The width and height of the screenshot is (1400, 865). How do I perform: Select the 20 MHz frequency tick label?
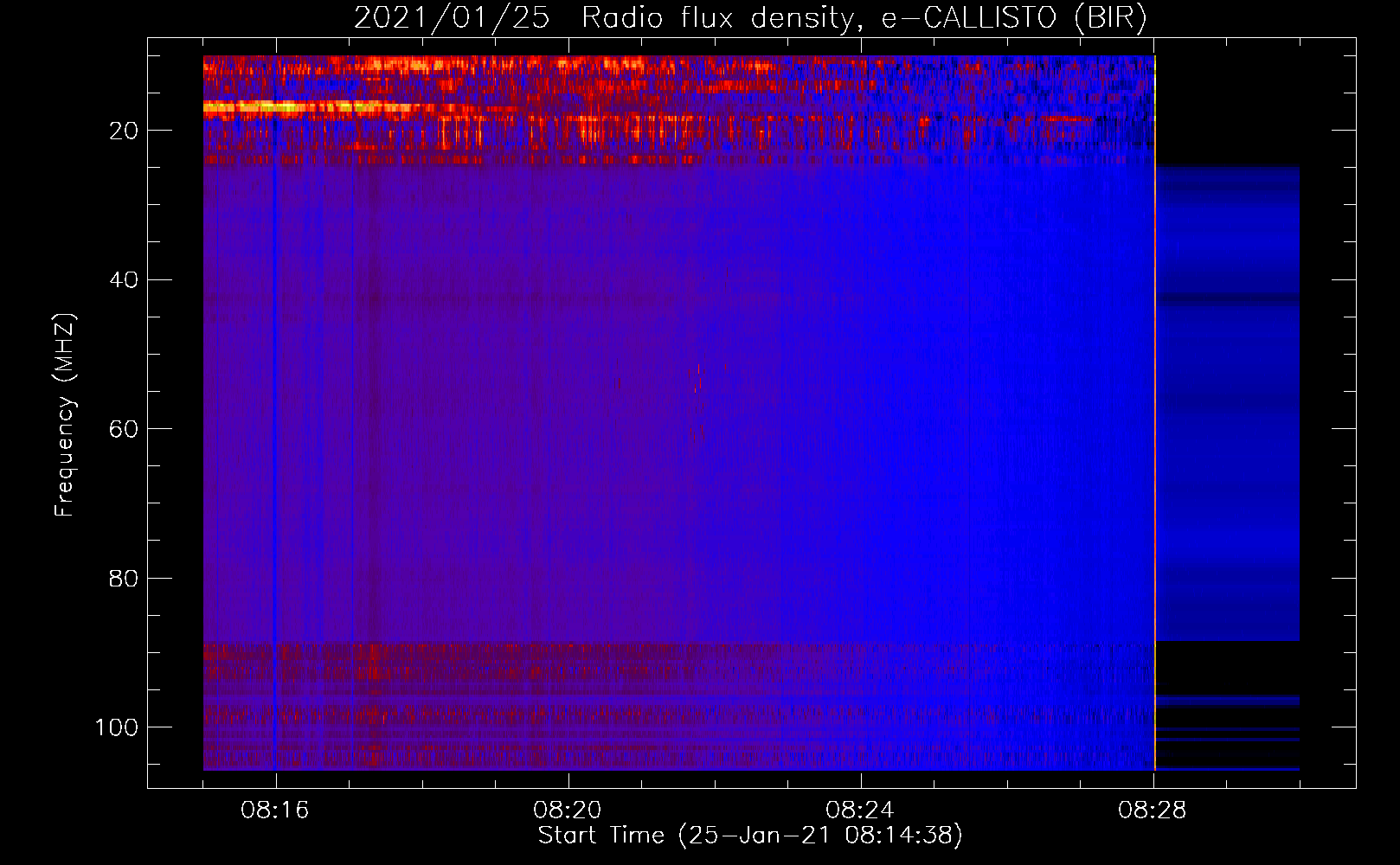tap(124, 131)
